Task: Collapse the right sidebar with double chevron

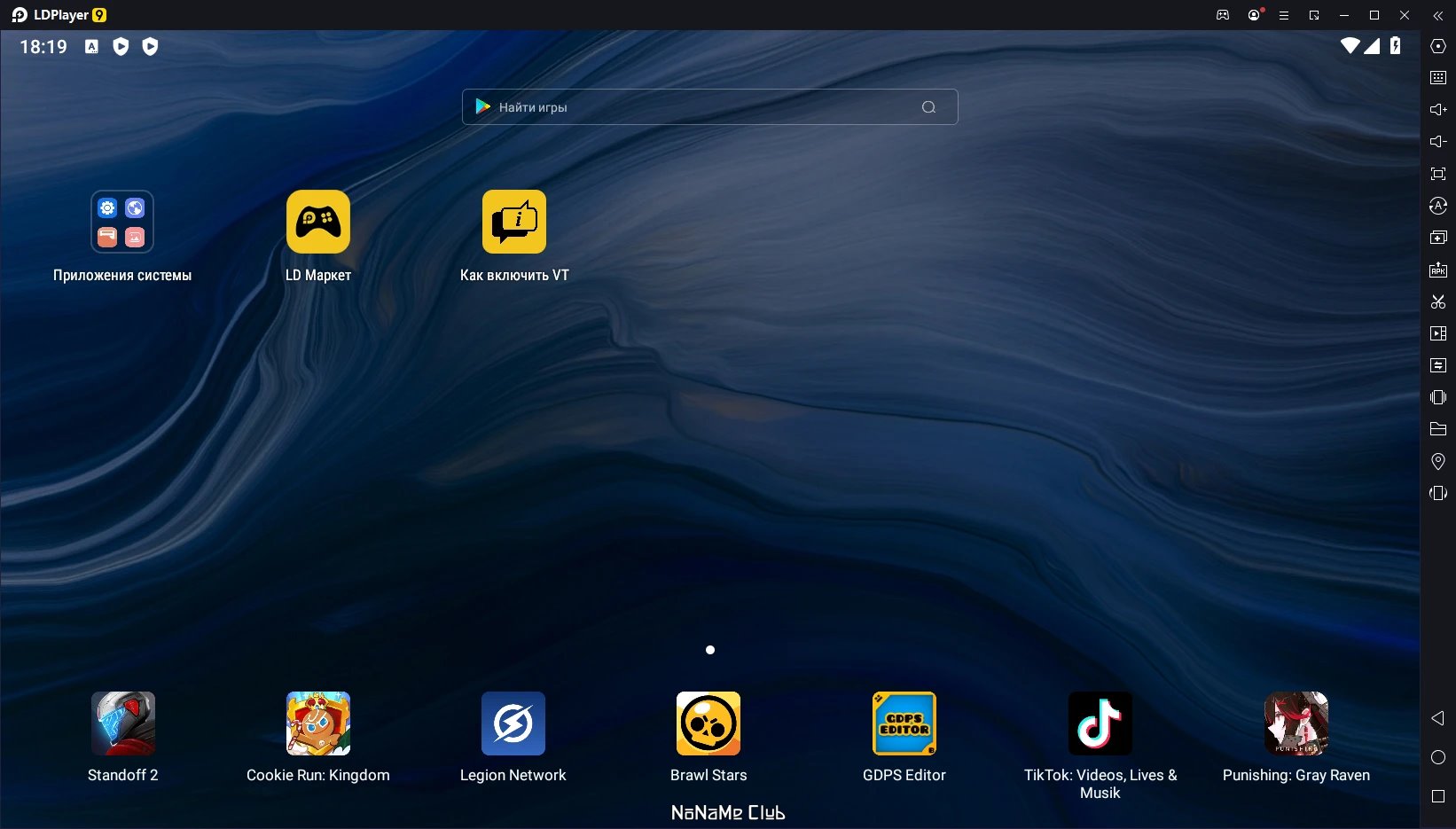Action: point(1438,15)
